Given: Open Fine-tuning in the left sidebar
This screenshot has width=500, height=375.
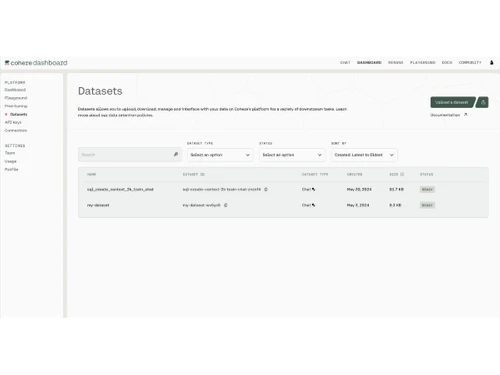Looking at the screenshot, I should (16, 106).
